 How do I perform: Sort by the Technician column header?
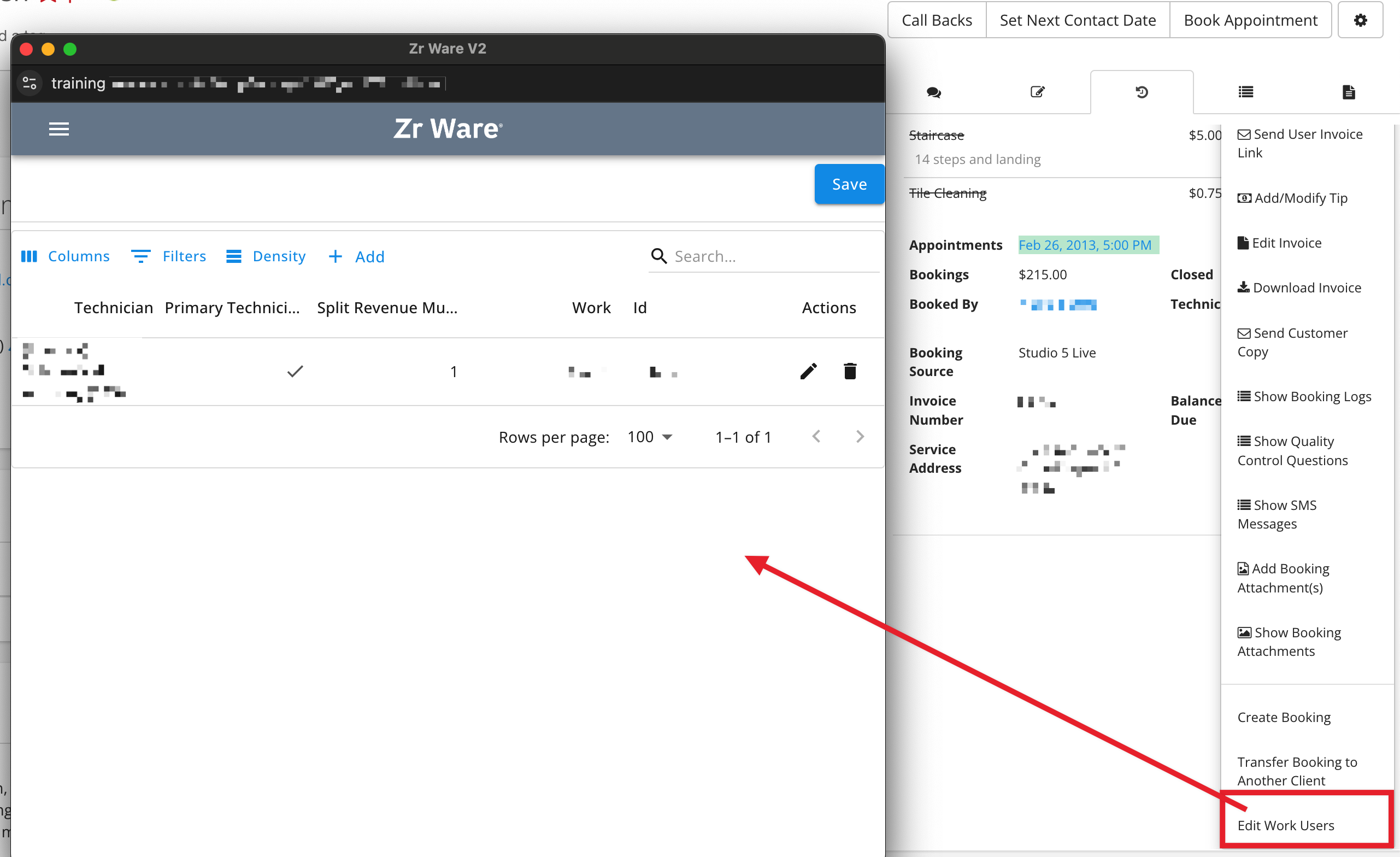click(x=114, y=308)
